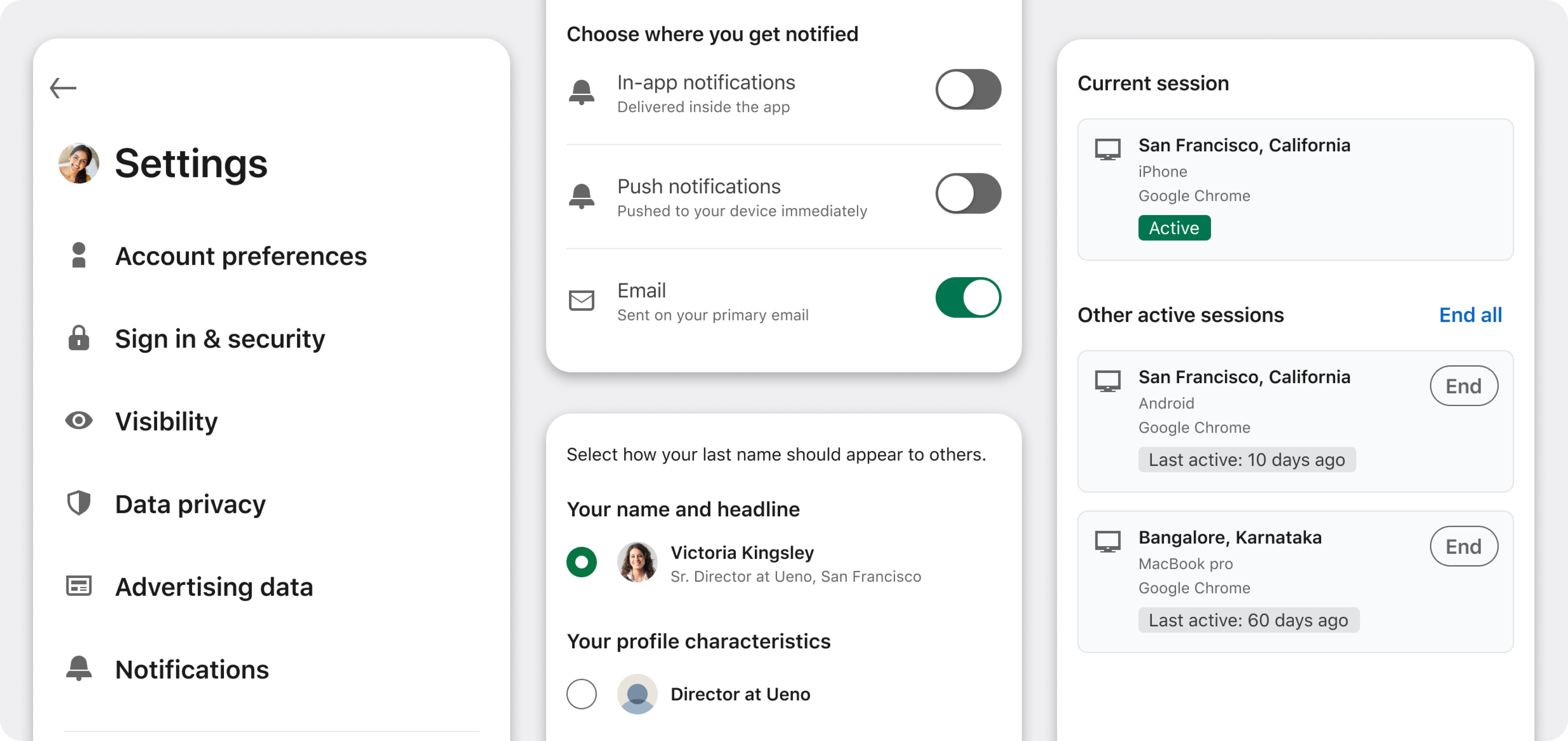
Task: End the Bangalore MacBook pro session
Action: pos(1463,547)
